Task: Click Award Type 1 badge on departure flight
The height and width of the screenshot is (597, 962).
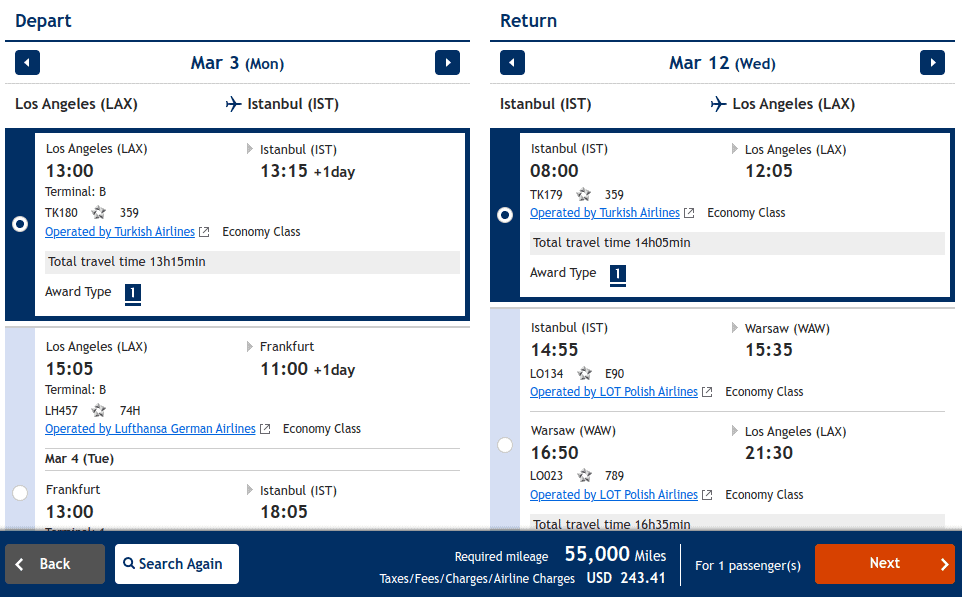Action: point(133,293)
